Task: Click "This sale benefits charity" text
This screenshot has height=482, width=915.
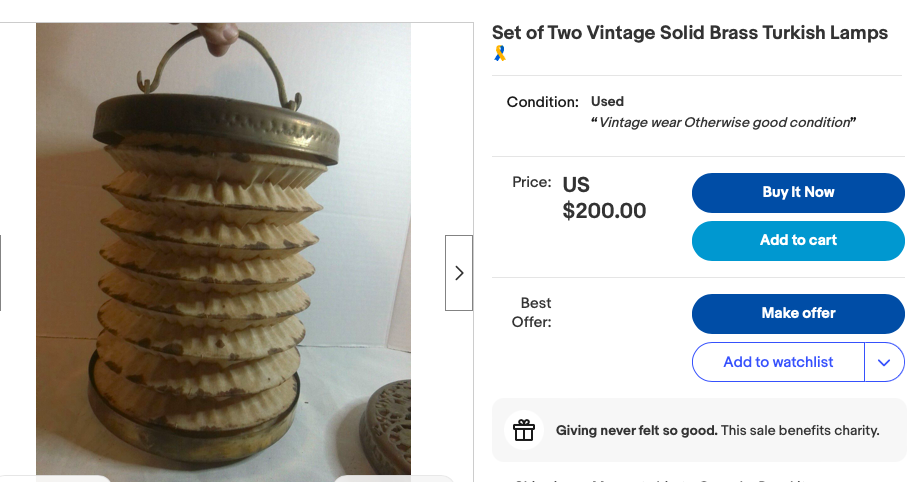Action: point(800,431)
